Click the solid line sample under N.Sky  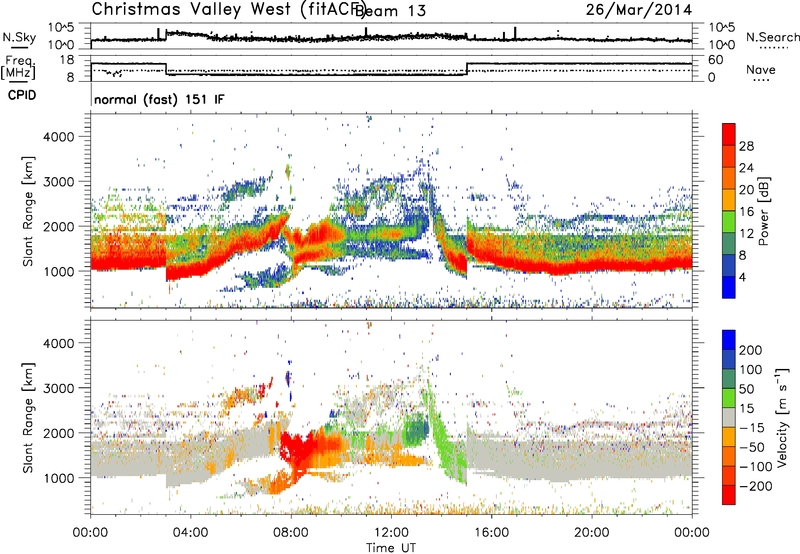click(x=19, y=47)
